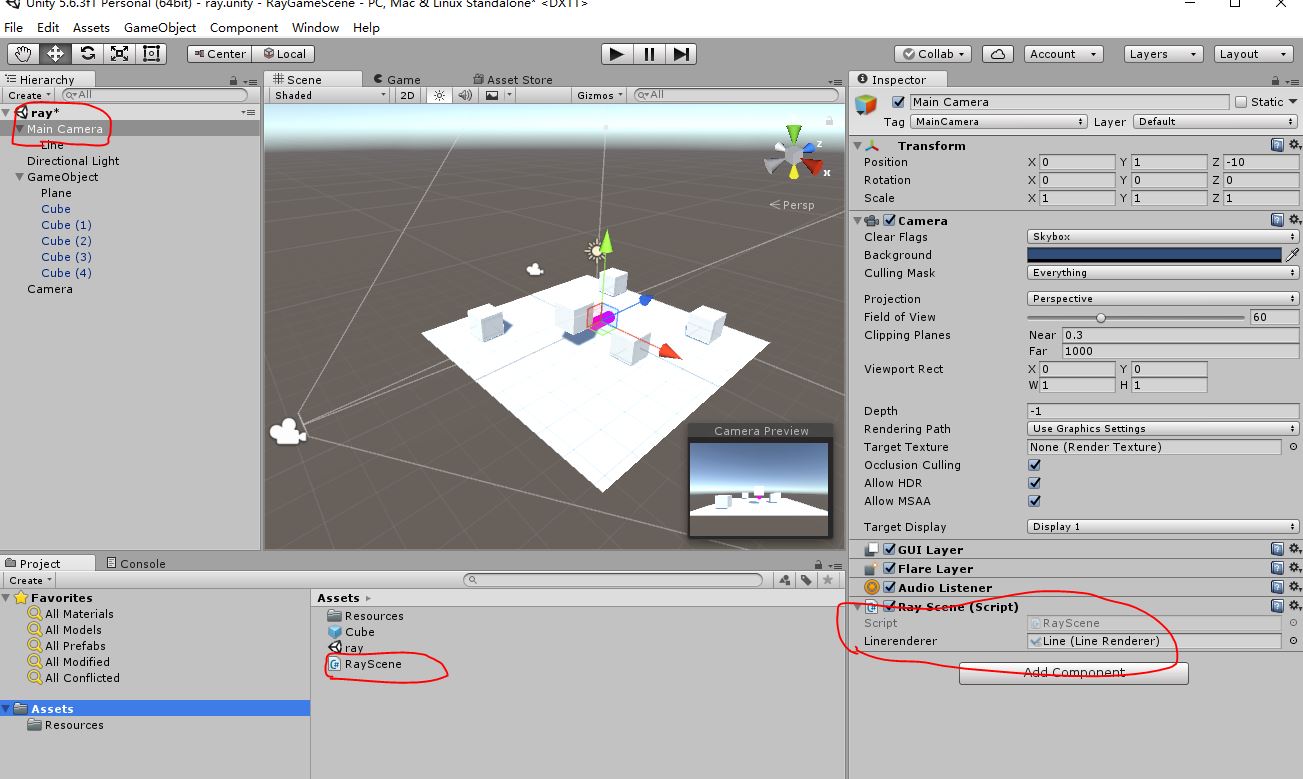Open Camera component gear menu

[x=1294, y=220]
